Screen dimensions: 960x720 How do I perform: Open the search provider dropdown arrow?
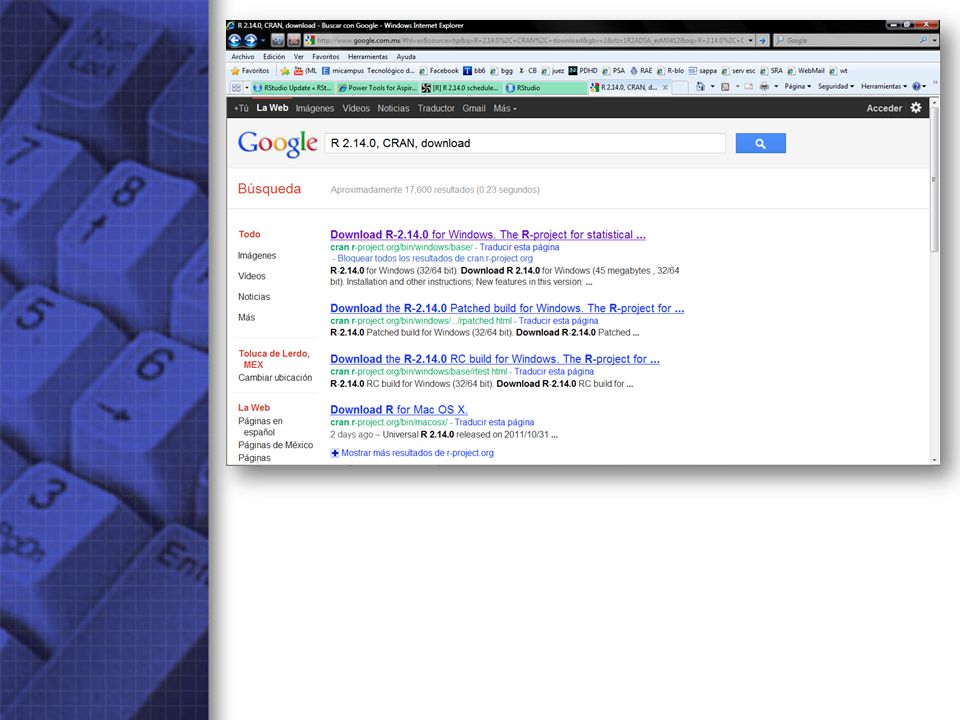[x=934, y=40]
